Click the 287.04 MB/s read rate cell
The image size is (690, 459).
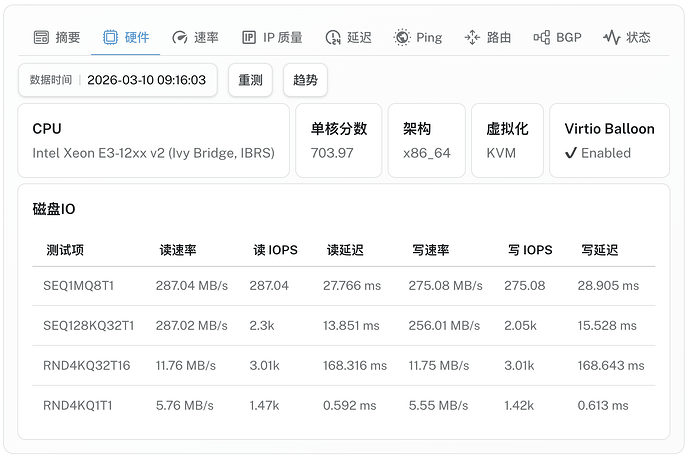192,286
